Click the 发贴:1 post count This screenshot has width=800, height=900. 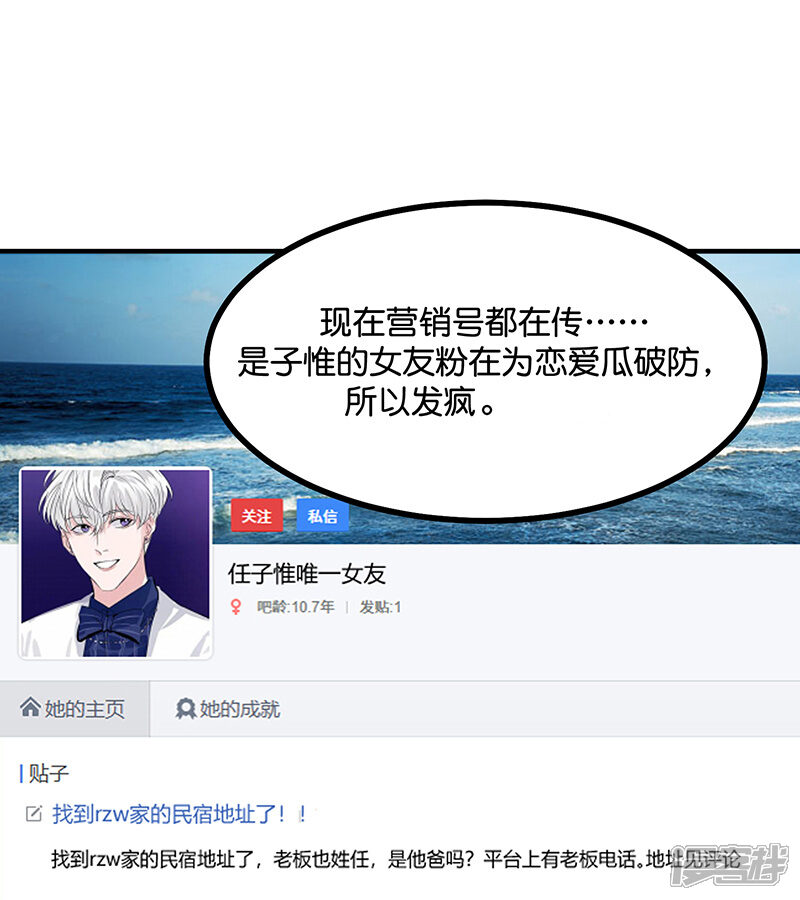pos(380,607)
